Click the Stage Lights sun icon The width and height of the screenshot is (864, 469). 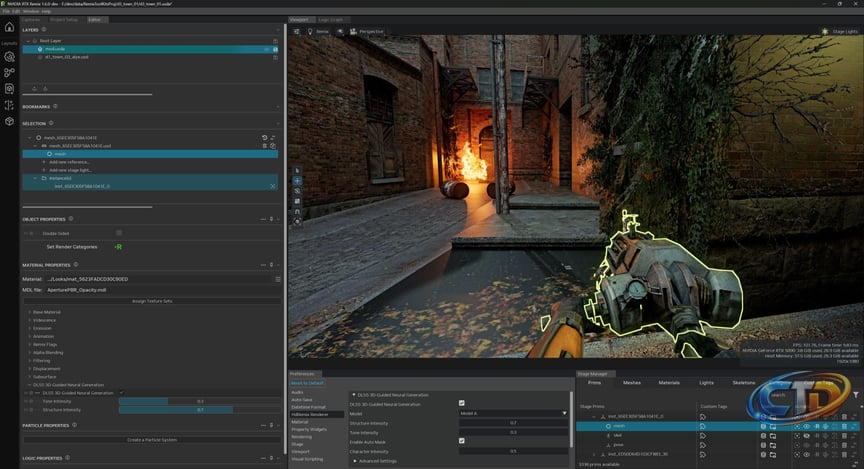pos(825,31)
